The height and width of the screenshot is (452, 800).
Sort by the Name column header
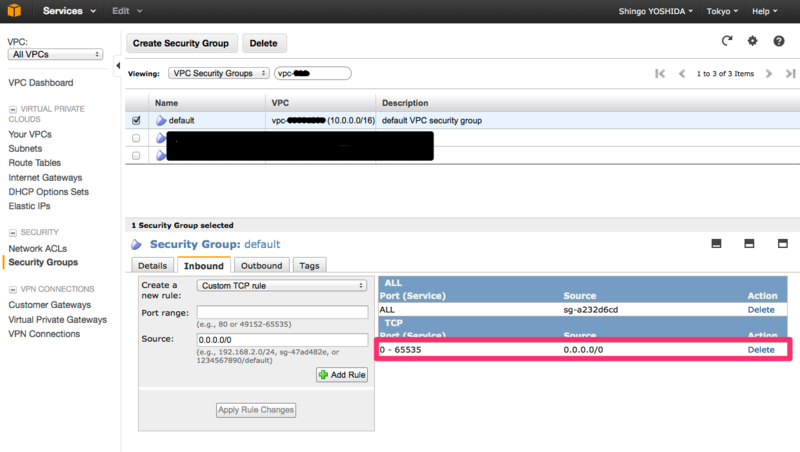tap(166, 103)
